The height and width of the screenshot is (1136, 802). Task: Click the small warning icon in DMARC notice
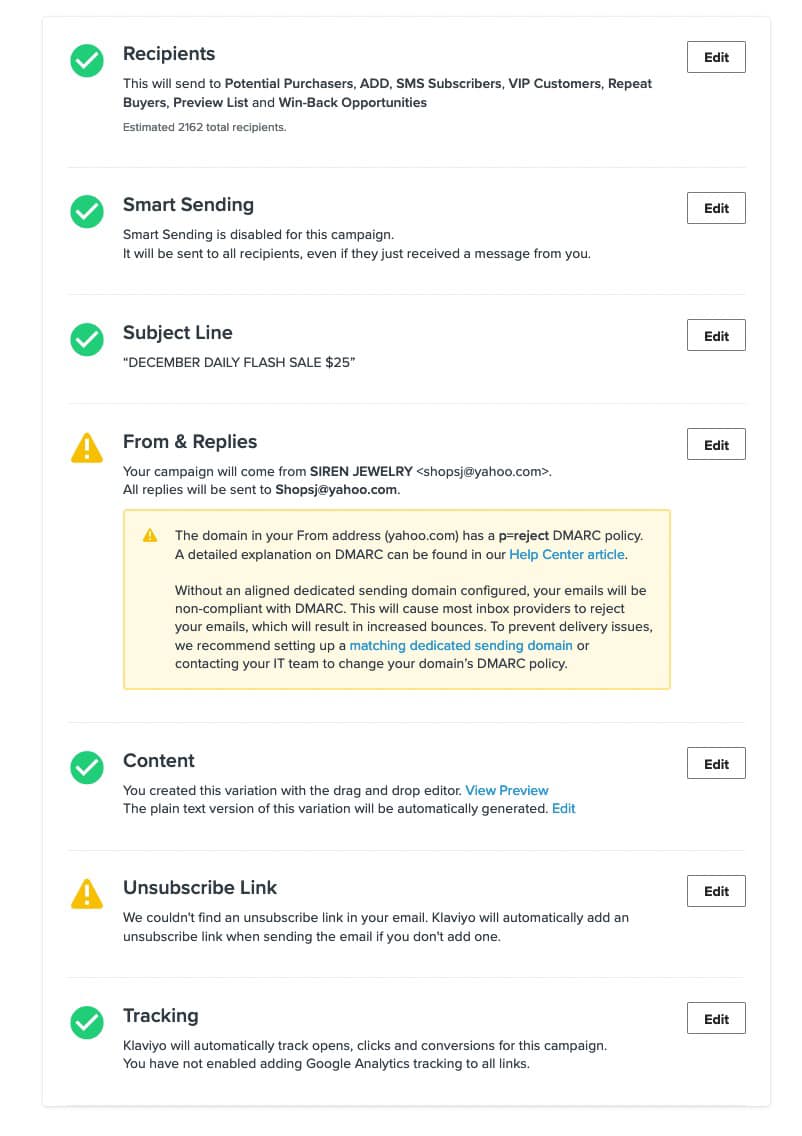[x=150, y=535]
